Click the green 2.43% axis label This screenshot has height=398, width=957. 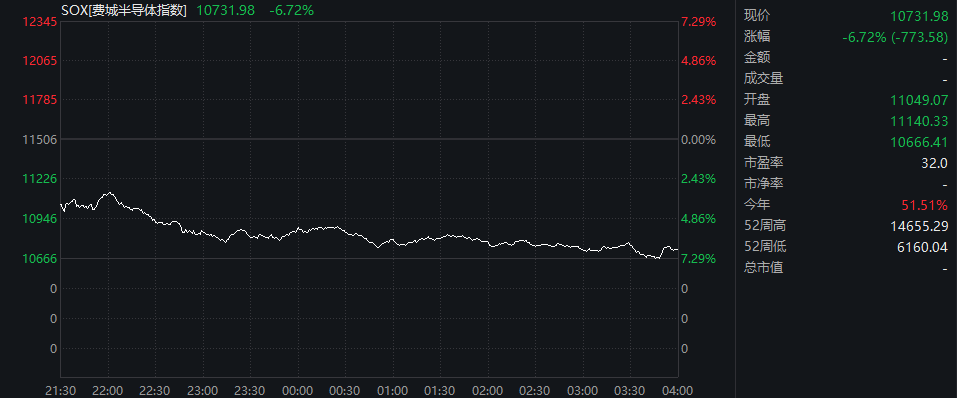point(699,179)
